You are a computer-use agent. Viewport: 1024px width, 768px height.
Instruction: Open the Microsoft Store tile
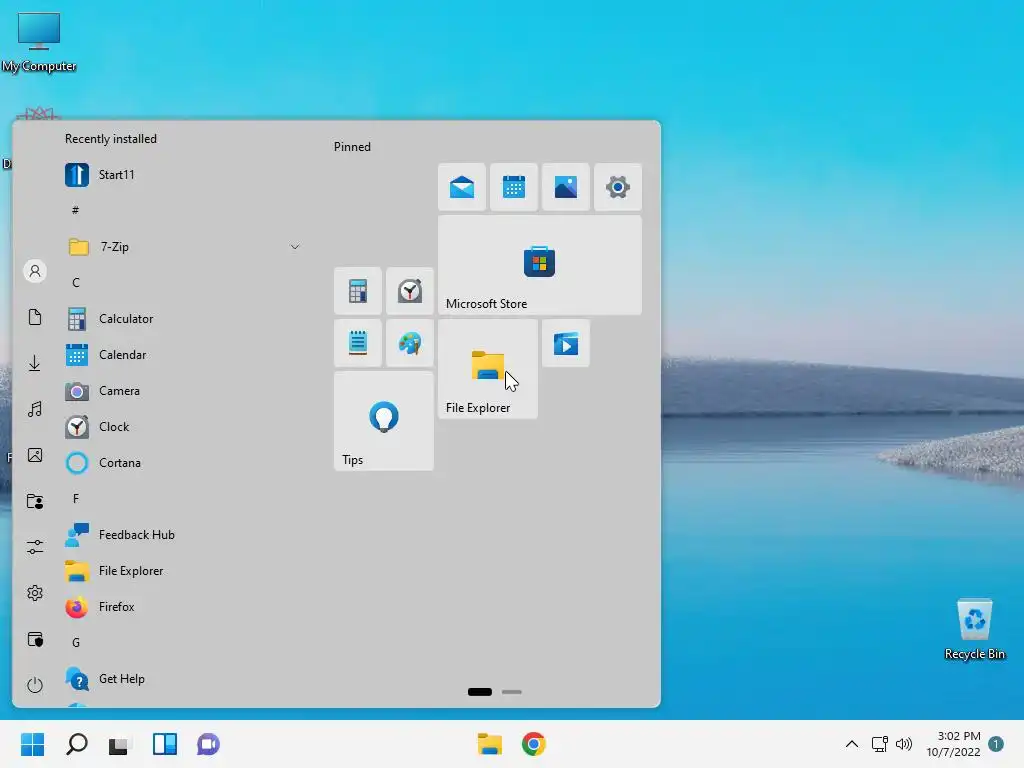[x=540, y=265]
